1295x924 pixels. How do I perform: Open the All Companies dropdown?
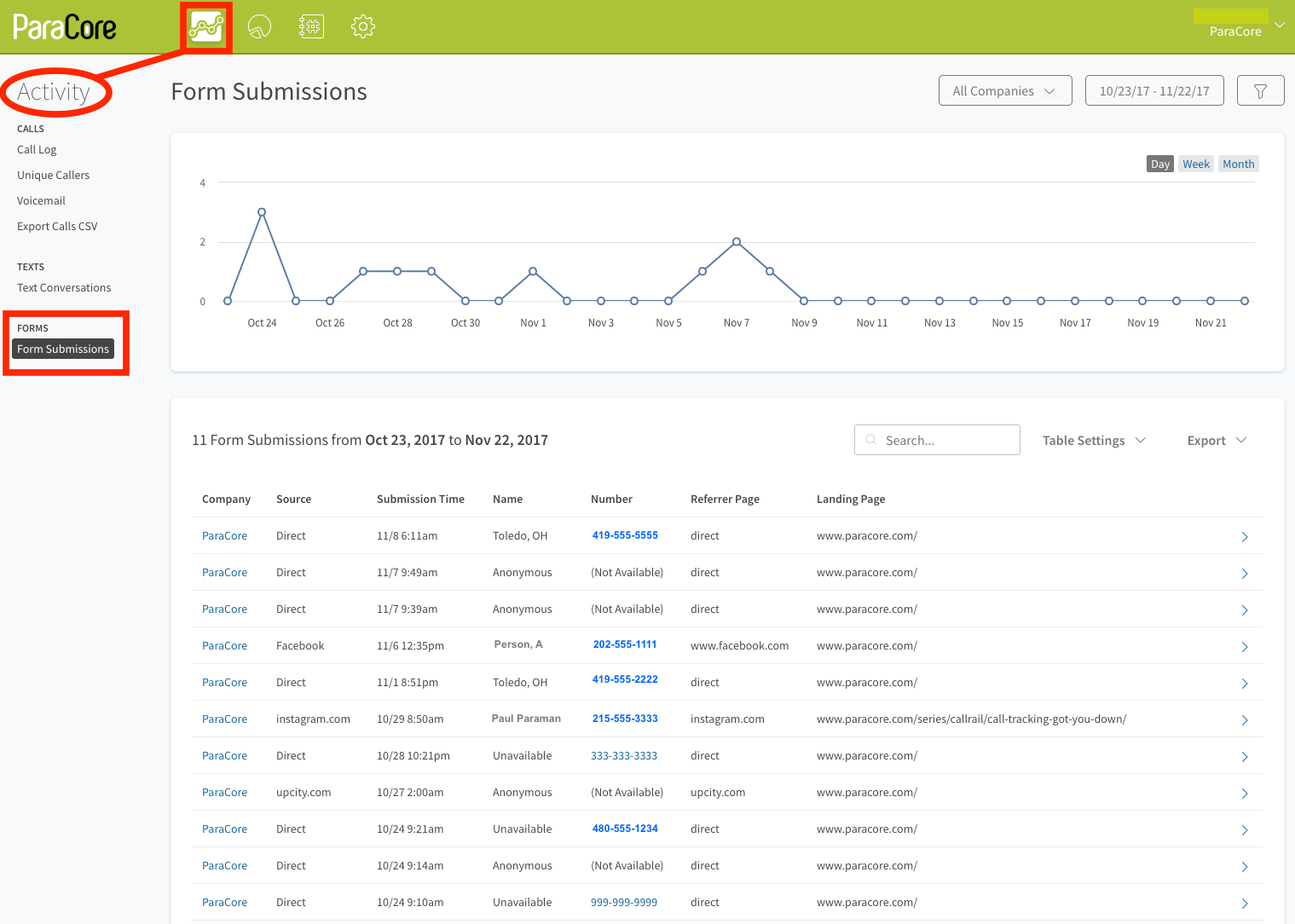click(1005, 91)
